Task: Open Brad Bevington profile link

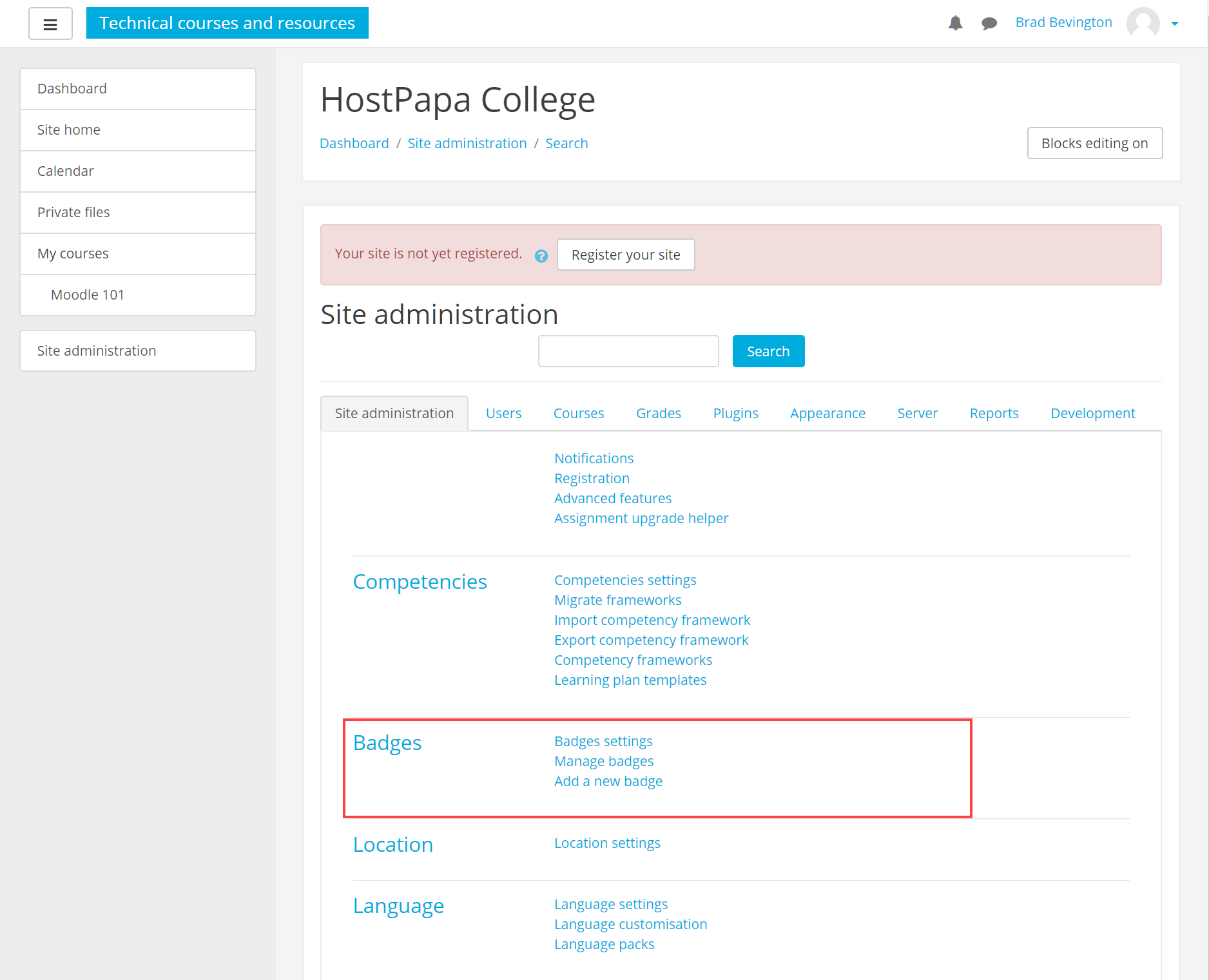Action: pyautogui.click(x=1063, y=23)
